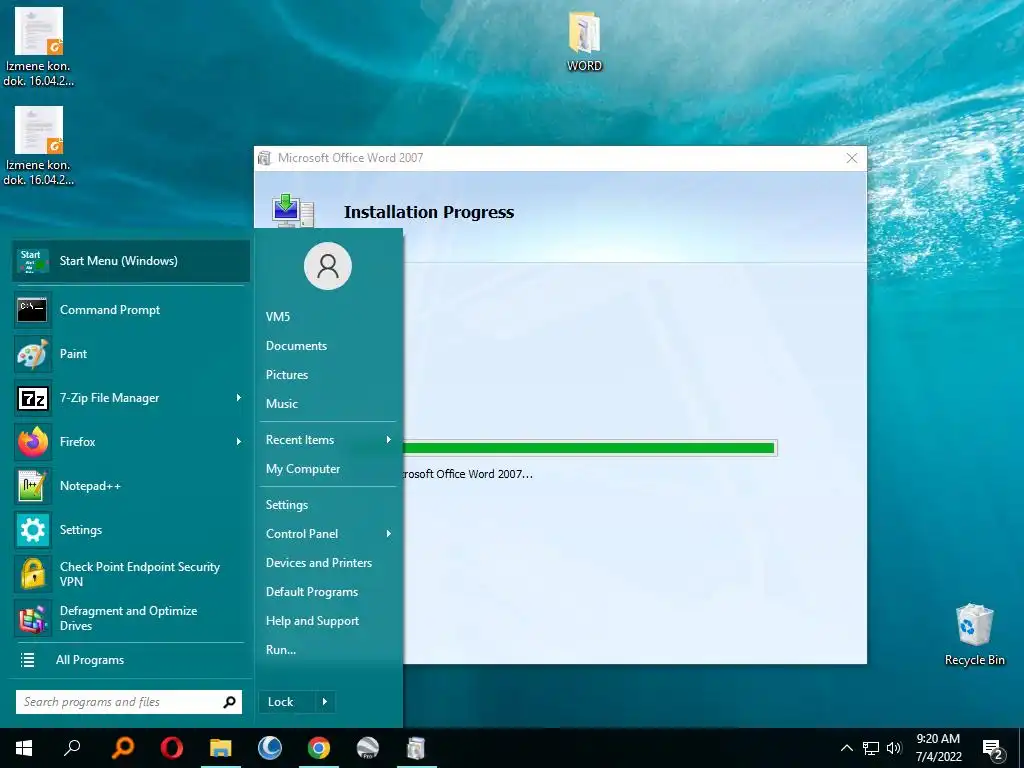Open the orange magnifier search app in taskbar
The height and width of the screenshot is (768, 1024).
pyautogui.click(x=123, y=748)
